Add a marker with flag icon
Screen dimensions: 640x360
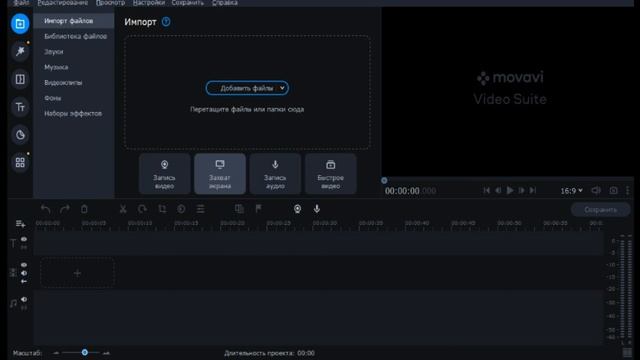(258, 209)
